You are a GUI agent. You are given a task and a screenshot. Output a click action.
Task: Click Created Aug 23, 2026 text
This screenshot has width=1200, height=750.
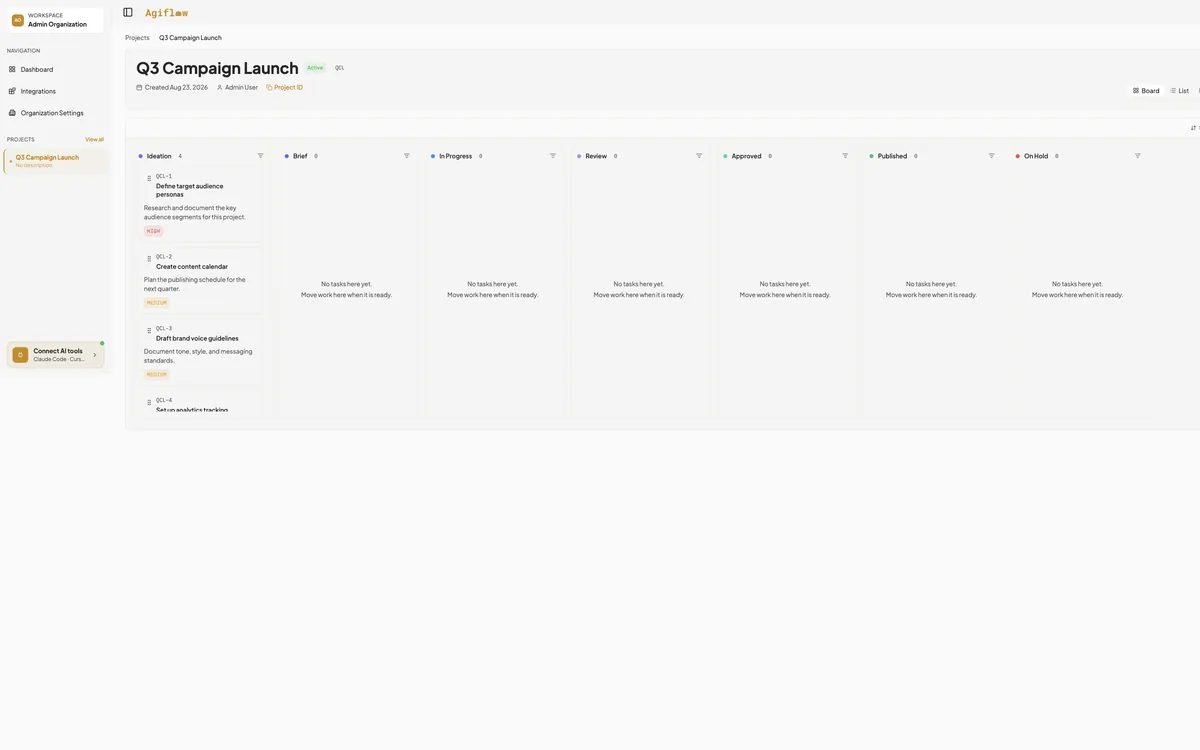tap(176, 88)
